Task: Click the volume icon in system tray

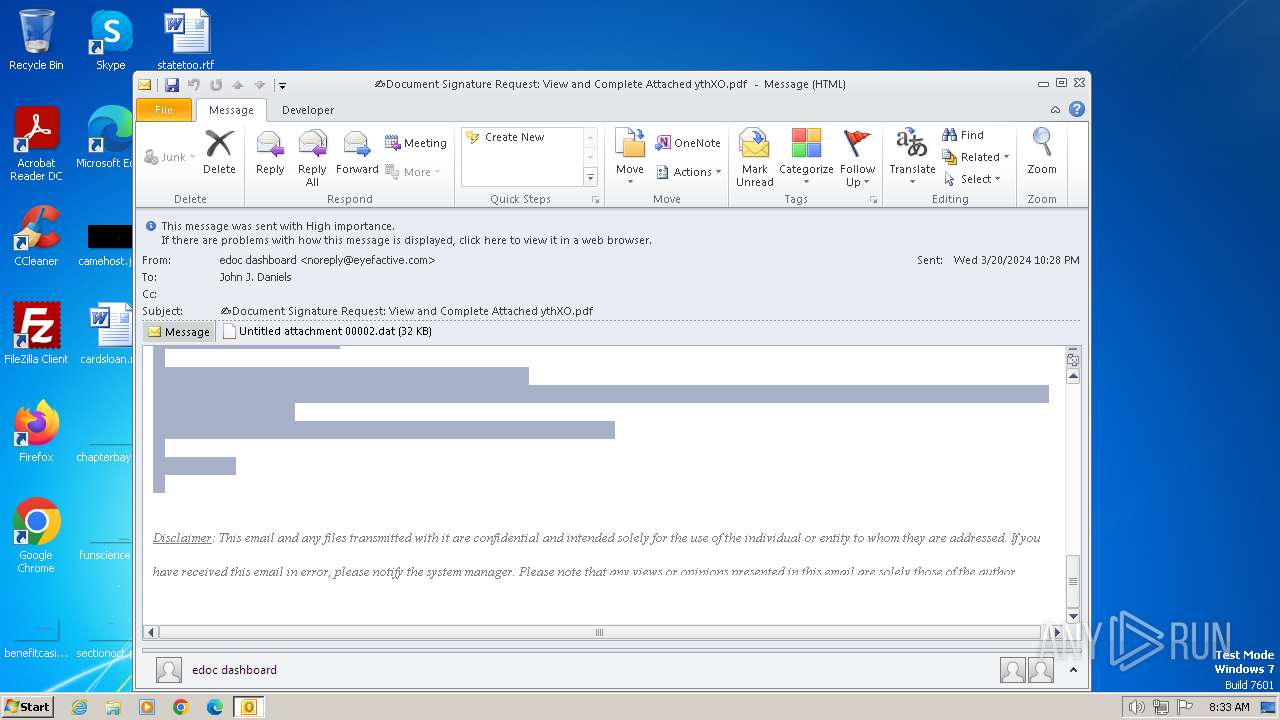Action: click(x=1137, y=707)
